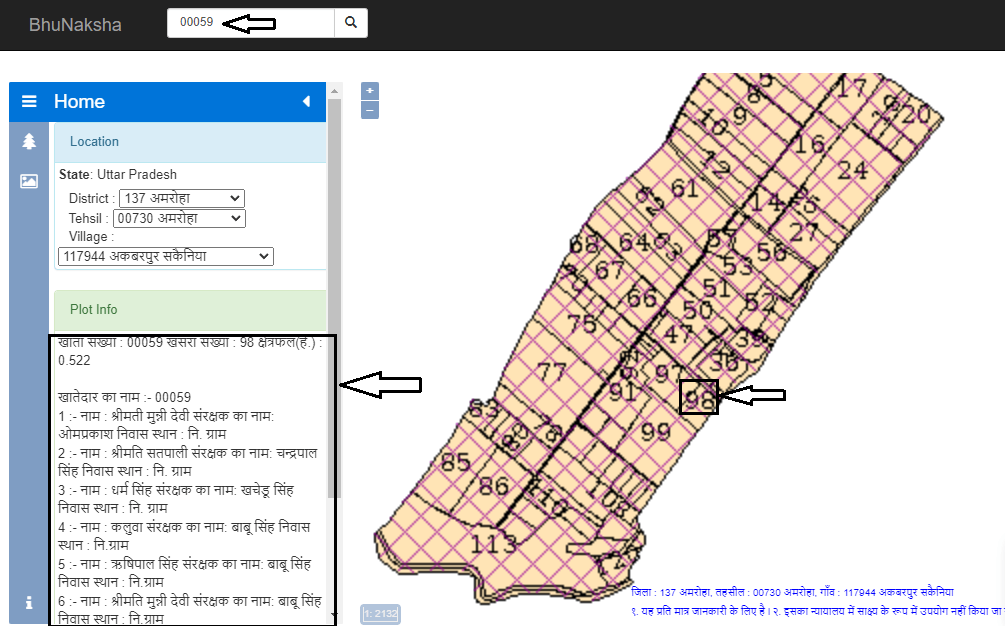Click the खातेदार का नाम :- 00059 line
The width and height of the screenshot is (1005, 626).
pos(124,397)
